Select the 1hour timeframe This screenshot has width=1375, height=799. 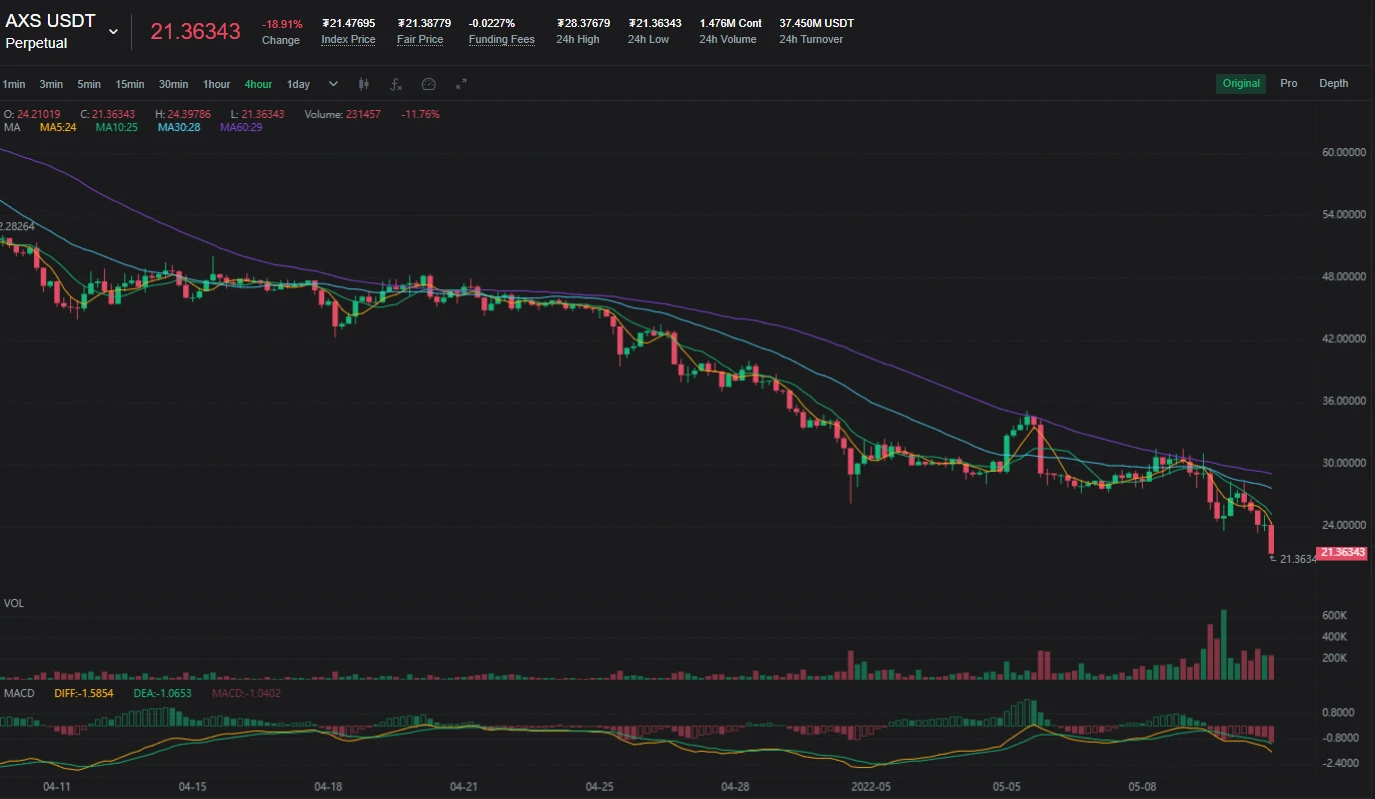[x=216, y=84]
